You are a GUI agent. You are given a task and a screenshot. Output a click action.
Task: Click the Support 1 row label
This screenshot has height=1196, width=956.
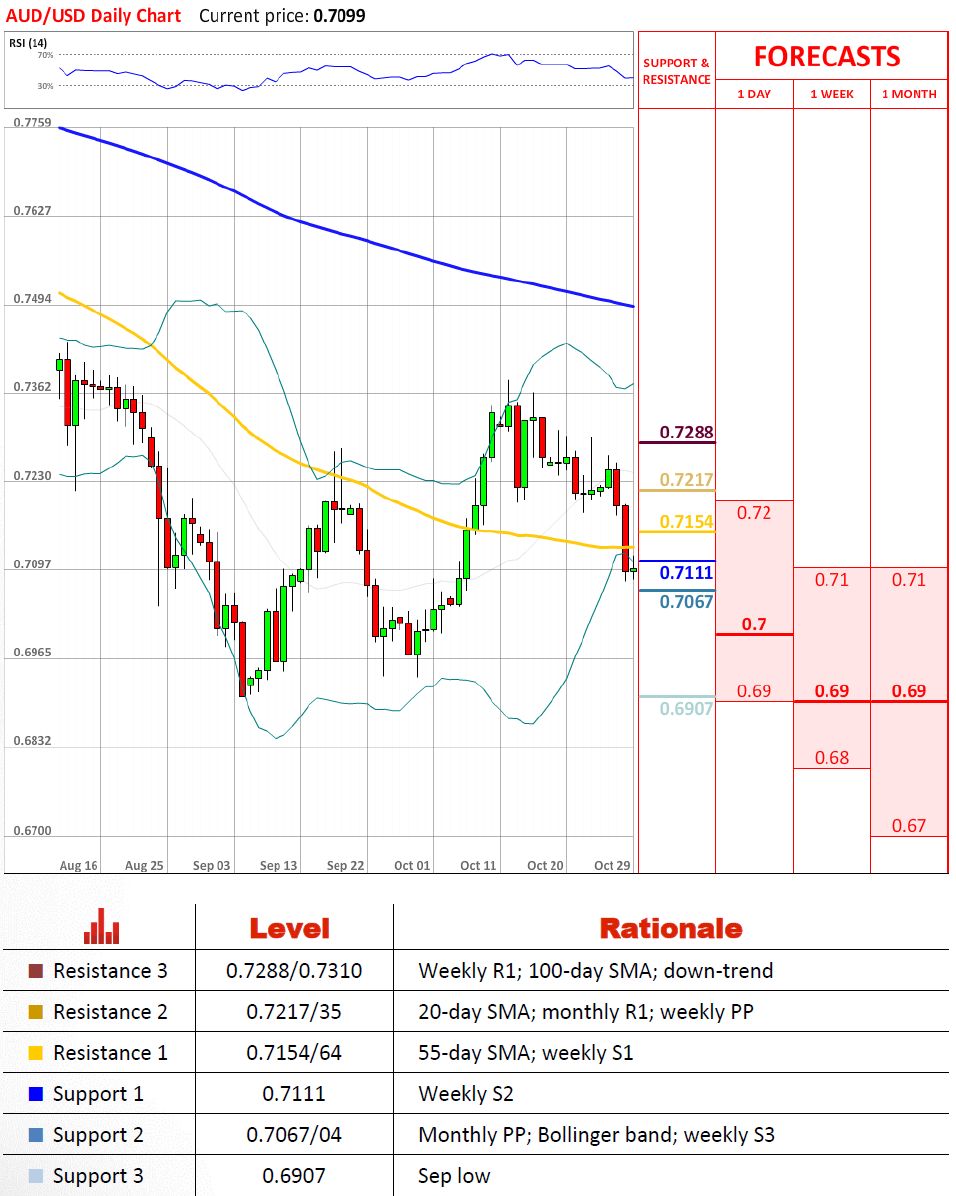tap(98, 1095)
